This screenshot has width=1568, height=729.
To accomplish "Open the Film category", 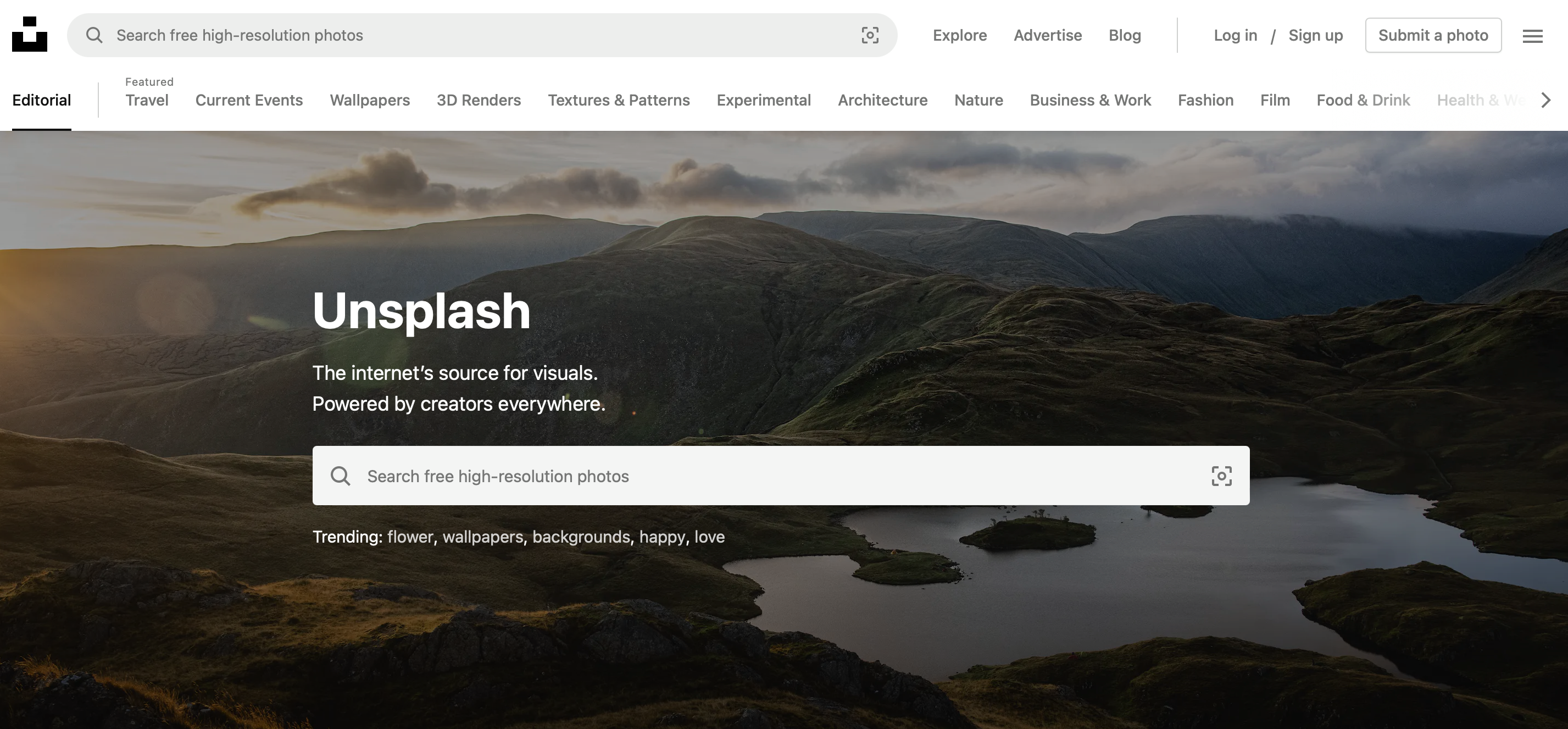I will (x=1275, y=100).
